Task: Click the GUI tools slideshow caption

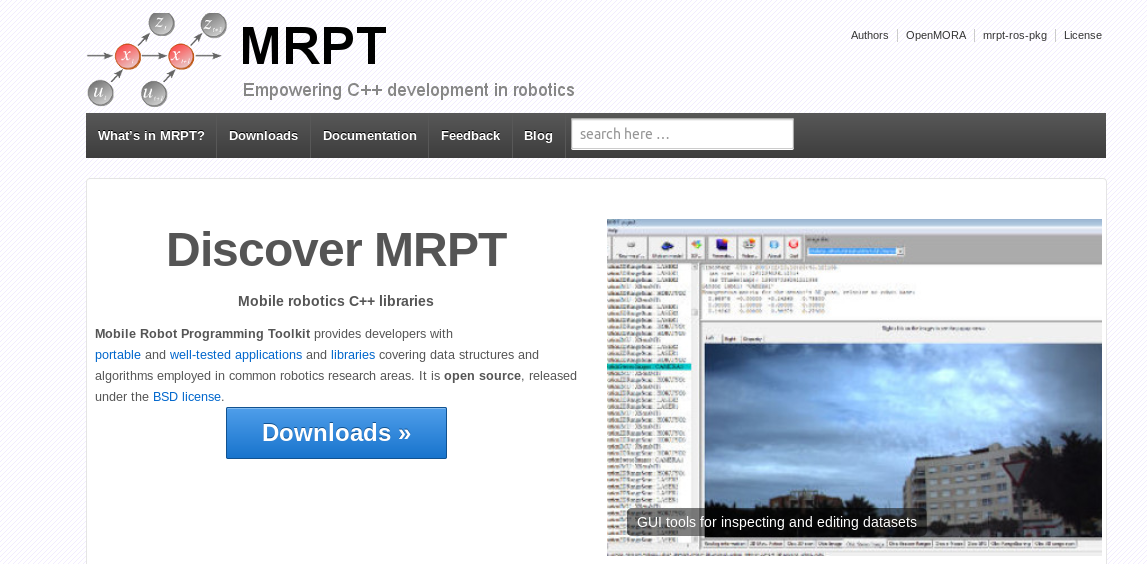Action: click(x=776, y=522)
